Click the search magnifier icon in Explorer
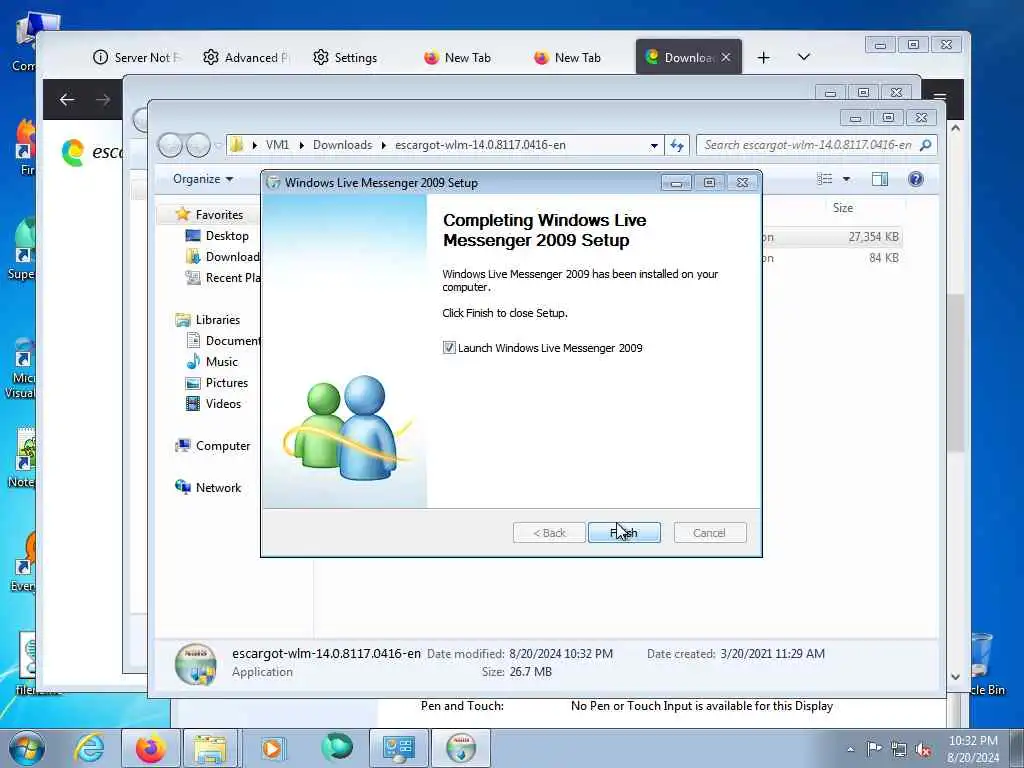The width and height of the screenshot is (1024, 768). point(925,145)
